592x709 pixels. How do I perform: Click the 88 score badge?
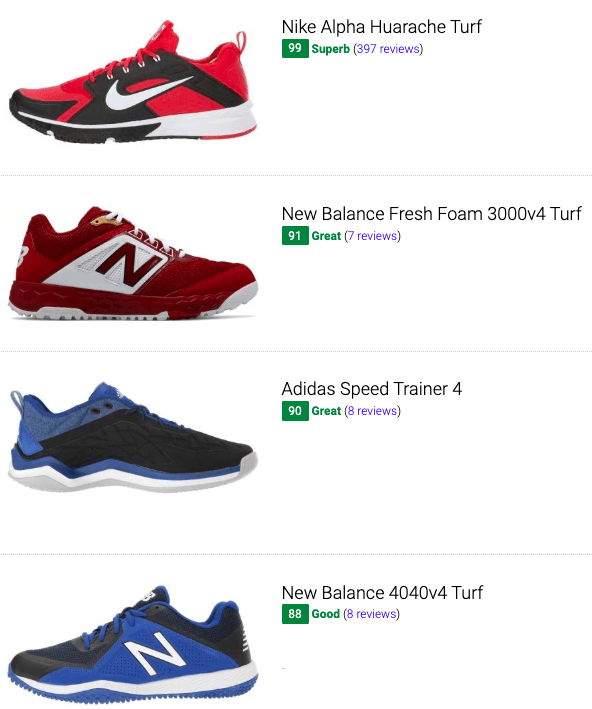(x=295, y=614)
